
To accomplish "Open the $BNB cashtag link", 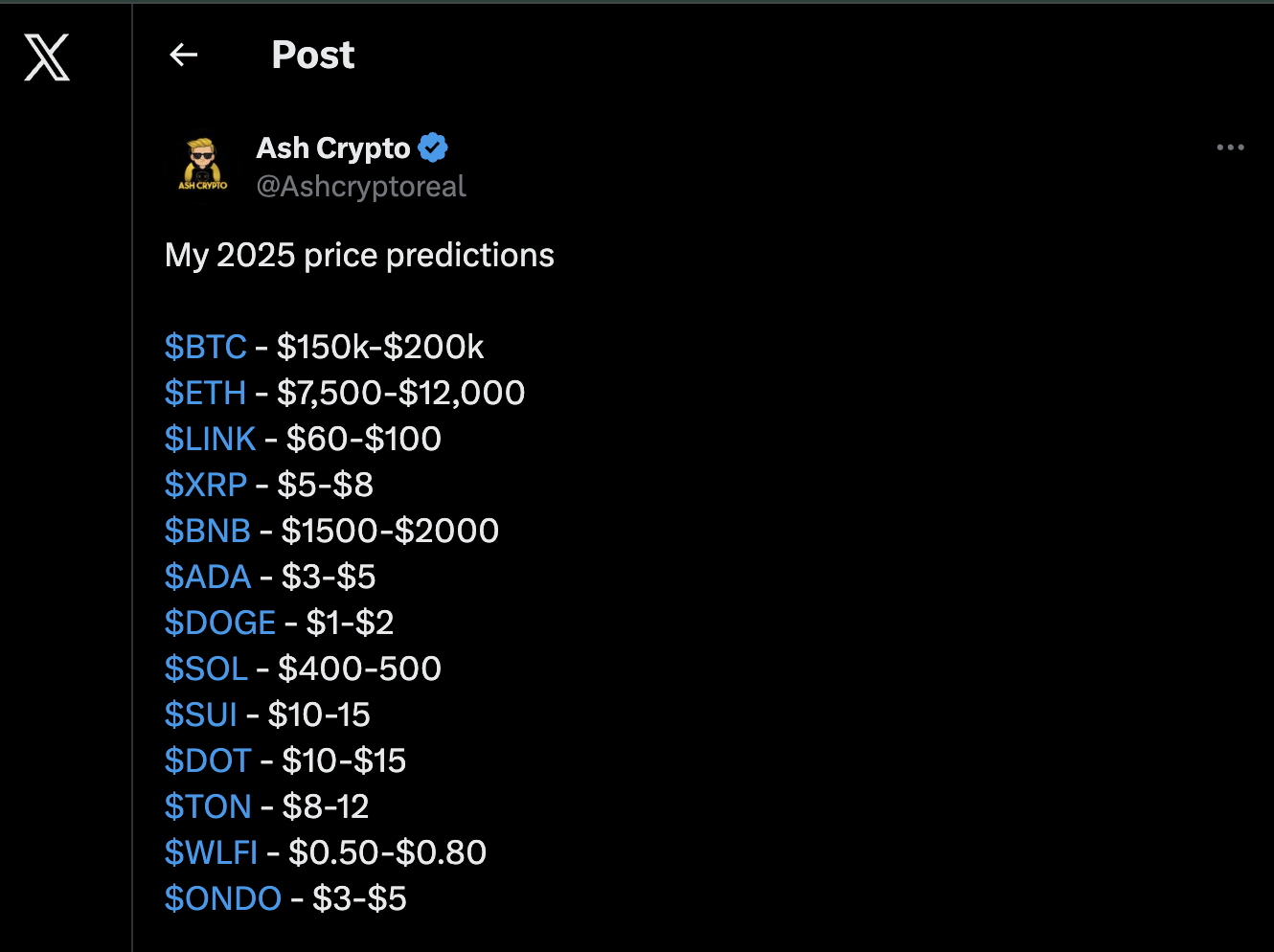I will [x=208, y=531].
